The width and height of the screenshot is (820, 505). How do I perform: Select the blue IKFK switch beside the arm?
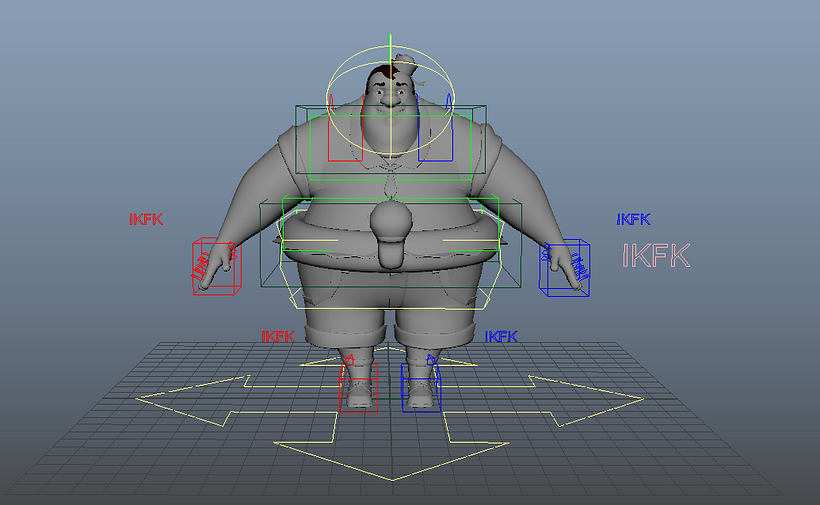coord(633,219)
